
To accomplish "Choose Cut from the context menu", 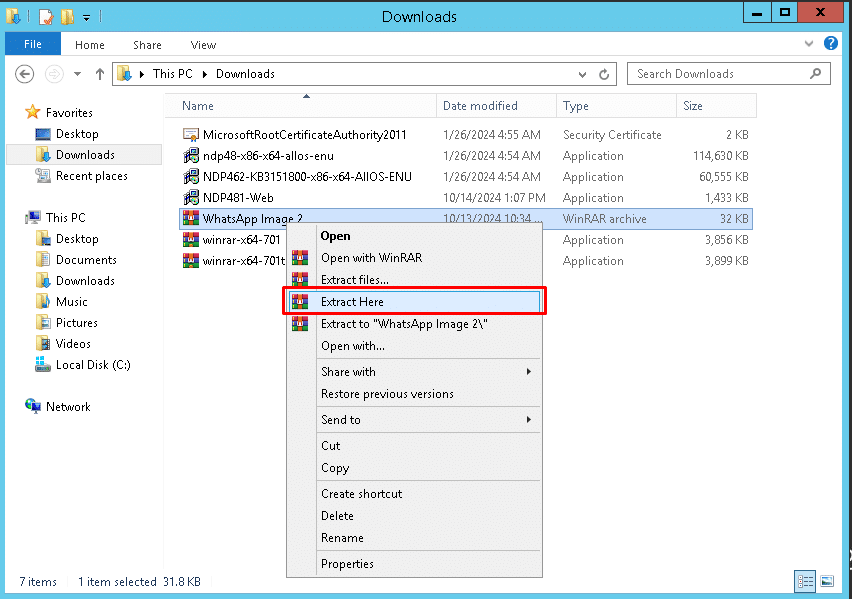I will point(330,446).
